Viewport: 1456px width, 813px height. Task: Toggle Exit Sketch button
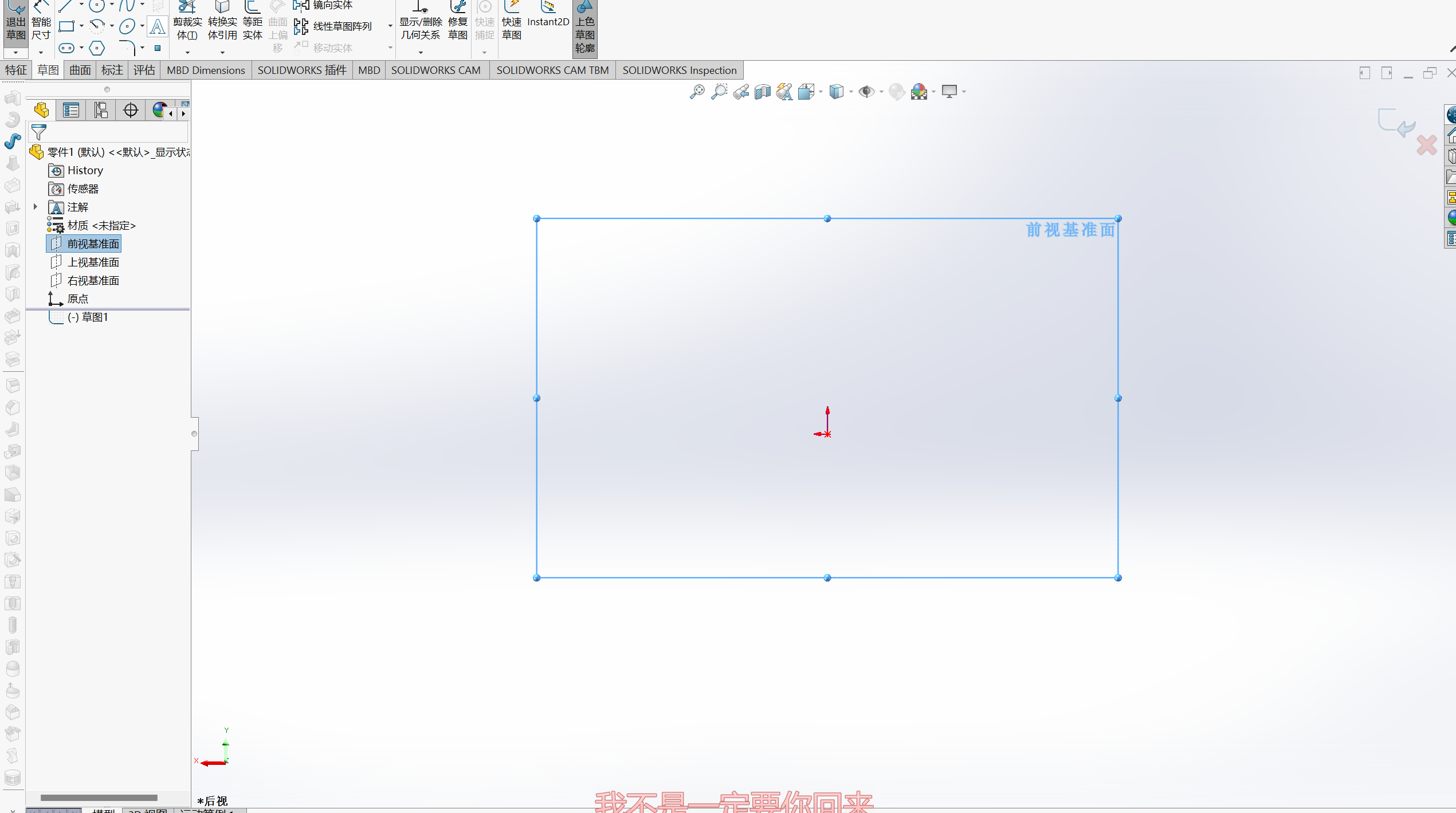(x=15, y=23)
